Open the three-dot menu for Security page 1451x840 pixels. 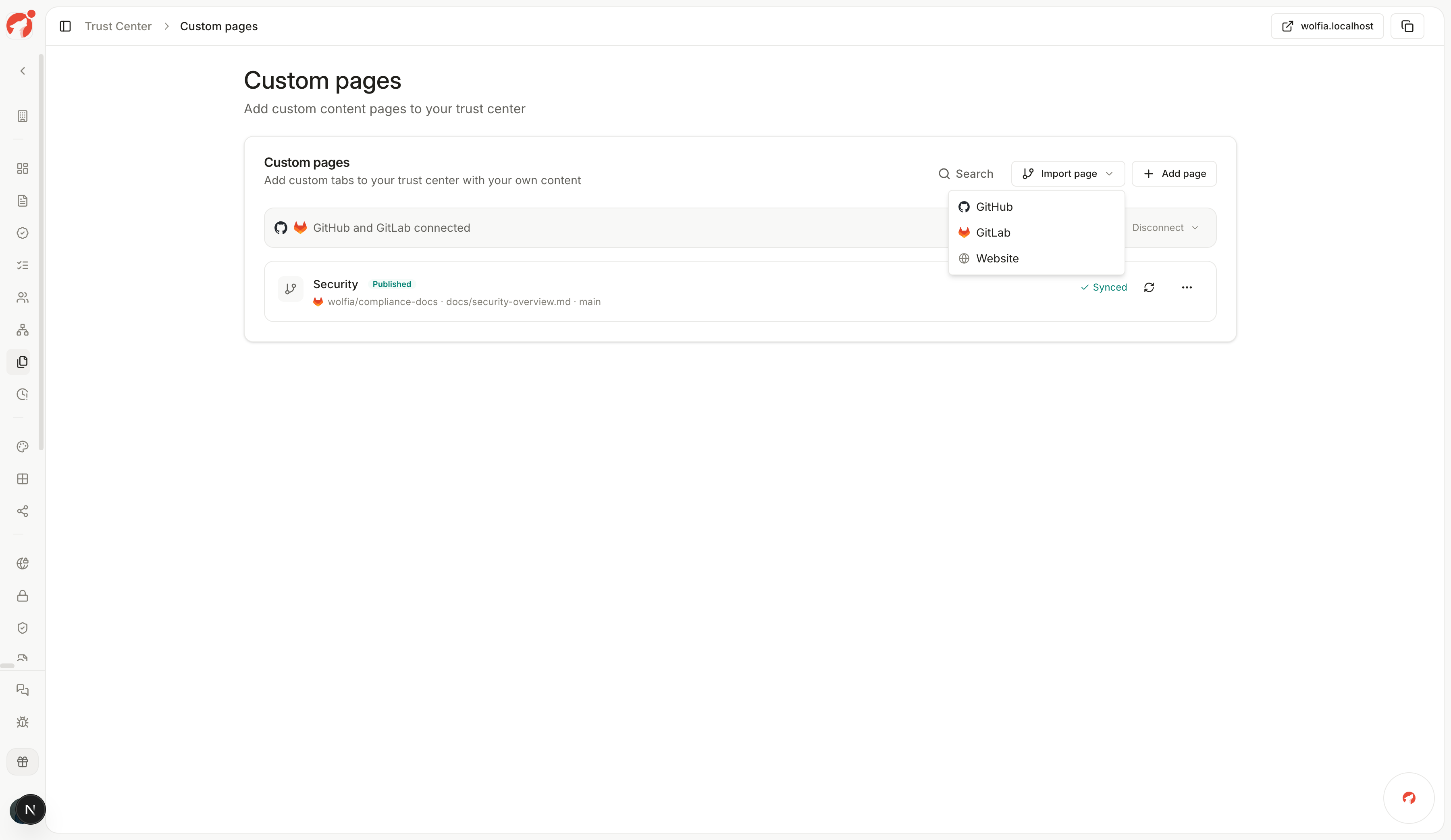(1187, 287)
